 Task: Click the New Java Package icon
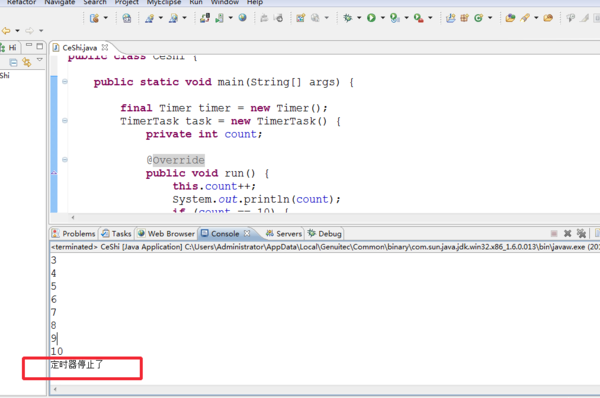click(465, 18)
